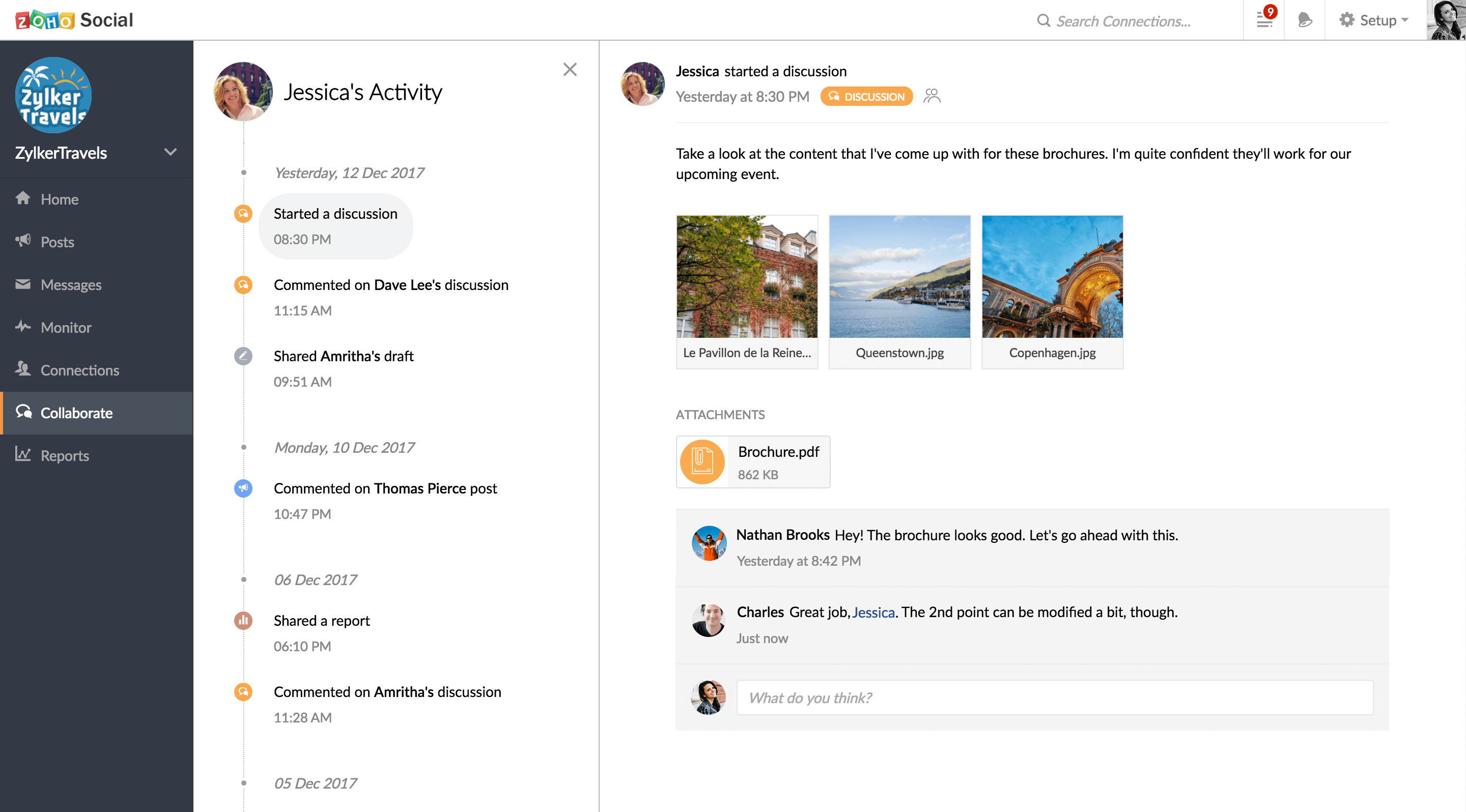Click icon beside Commented on Dave Lee's discussion
Viewport: 1466px width, 812px height.
pyautogui.click(x=244, y=285)
